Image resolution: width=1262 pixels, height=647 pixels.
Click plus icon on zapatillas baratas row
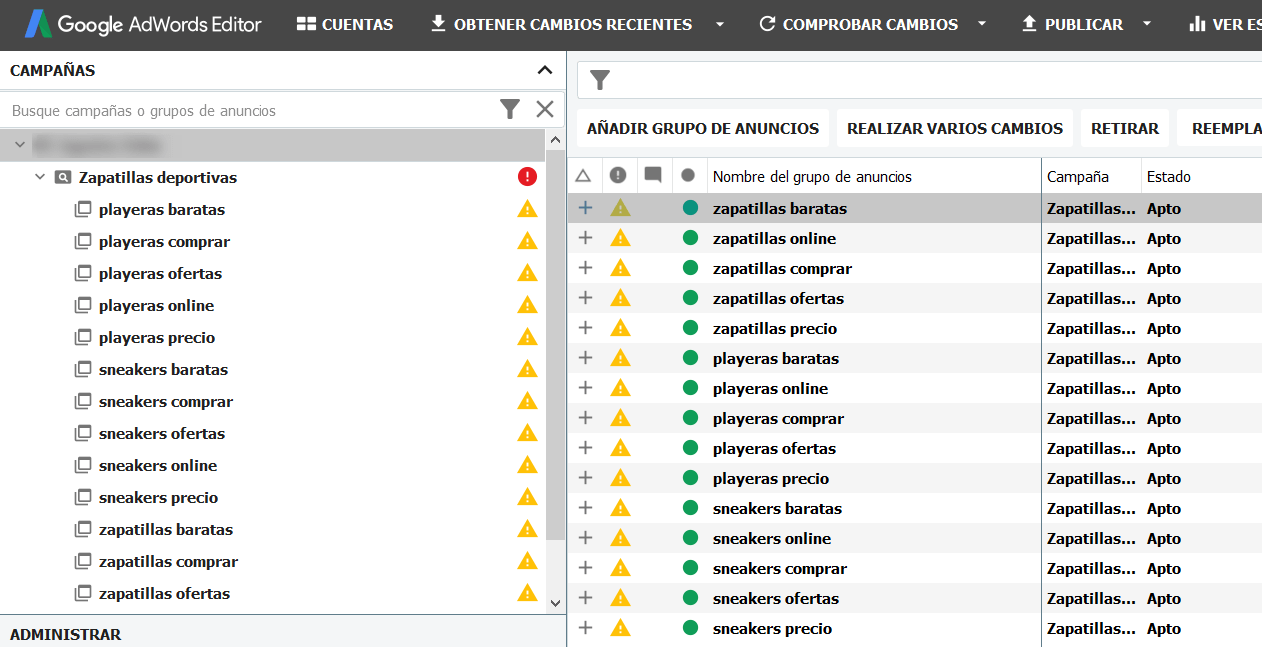tap(586, 208)
